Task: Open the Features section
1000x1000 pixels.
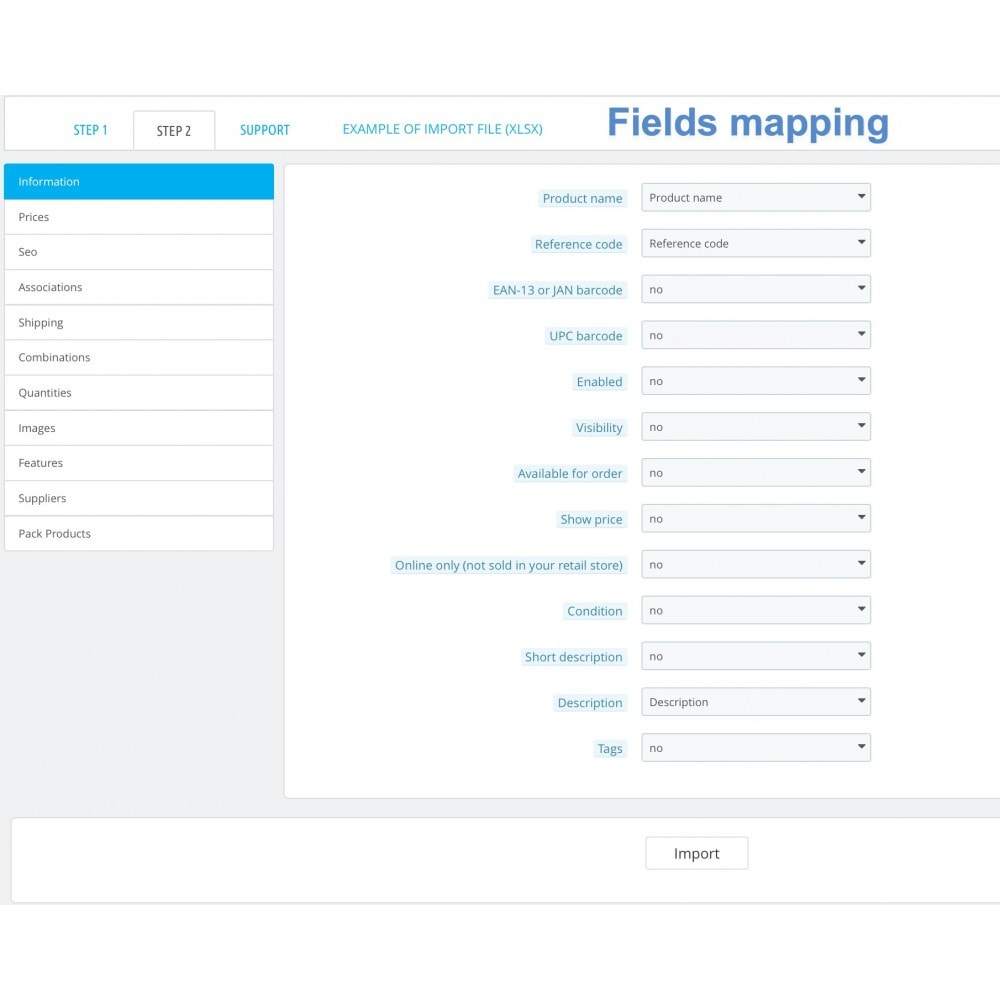Action: pos(139,463)
